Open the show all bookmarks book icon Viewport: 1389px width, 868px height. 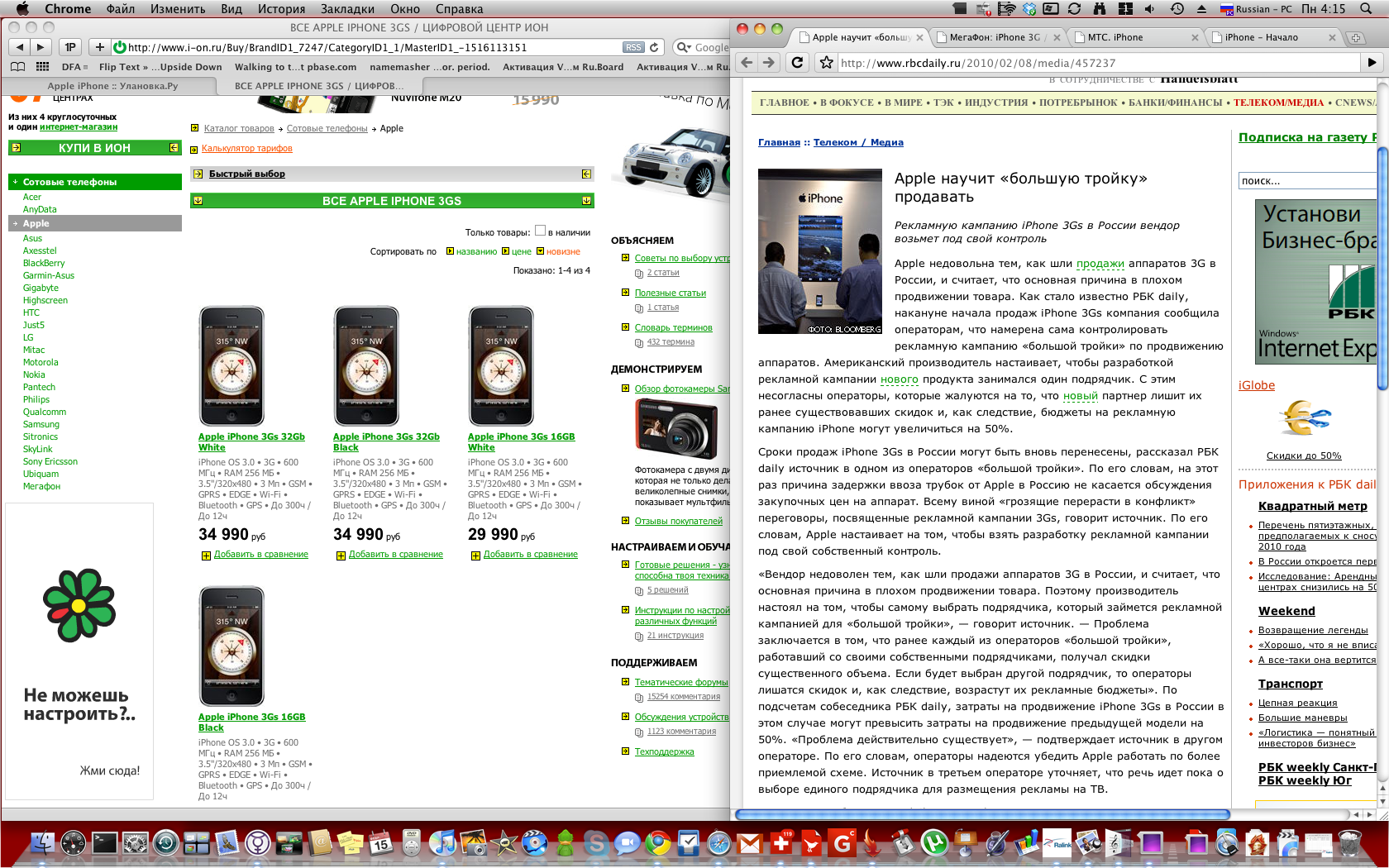point(17,67)
